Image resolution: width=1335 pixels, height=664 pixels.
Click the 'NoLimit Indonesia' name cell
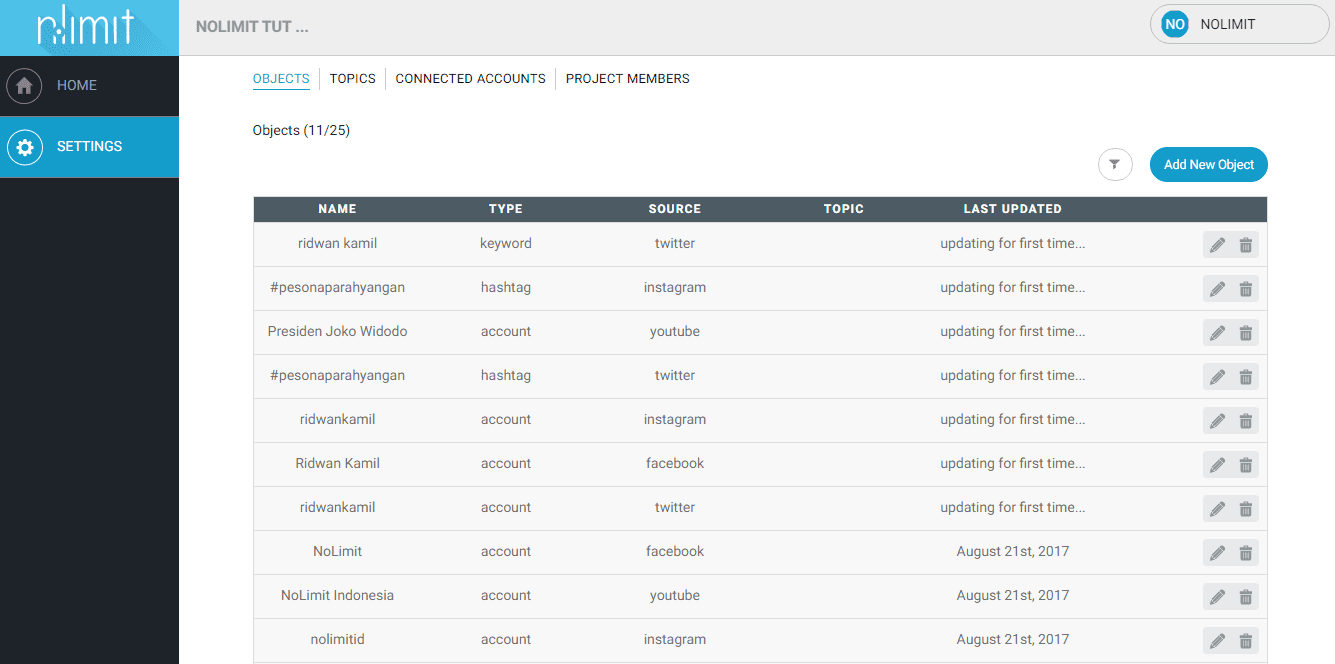coord(338,596)
